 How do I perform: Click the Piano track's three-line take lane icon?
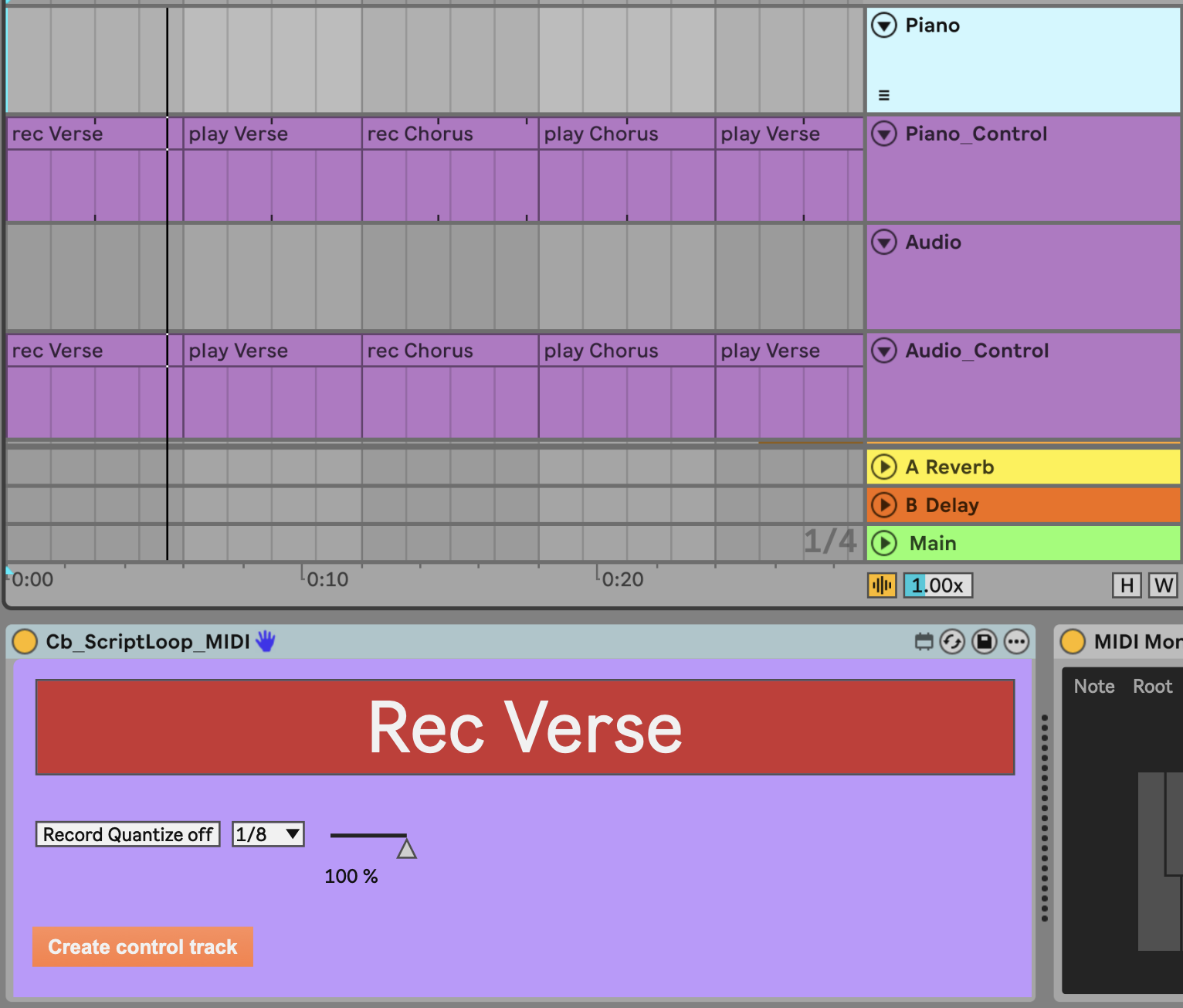884,96
